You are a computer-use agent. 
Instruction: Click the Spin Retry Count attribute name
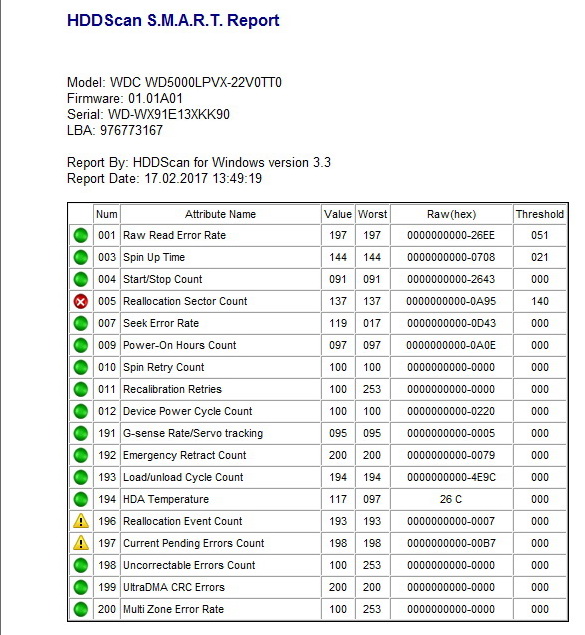pyautogui.click(x=164, y=367)
